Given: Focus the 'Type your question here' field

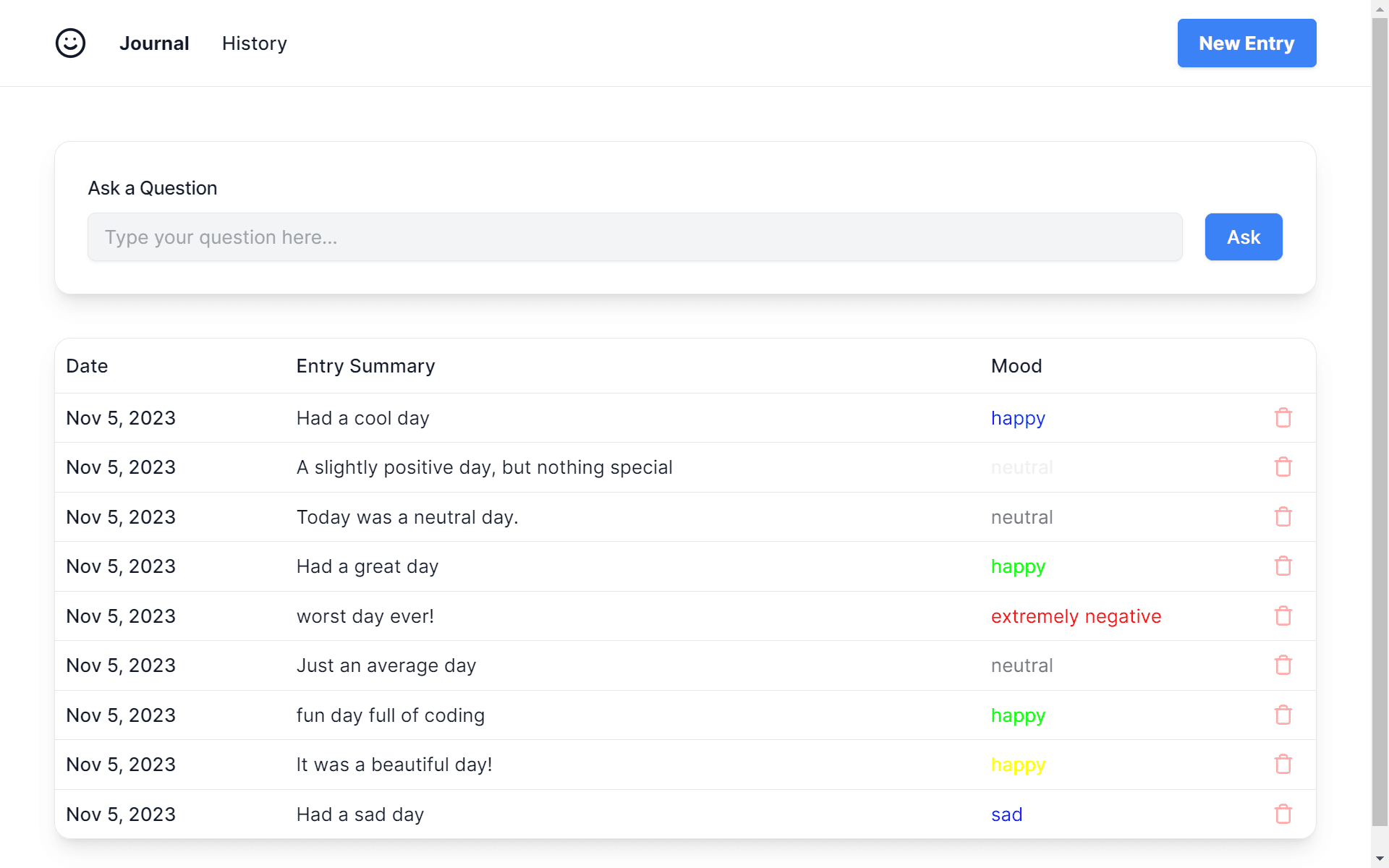Looking at the screenshot, I should click(634, 237).
